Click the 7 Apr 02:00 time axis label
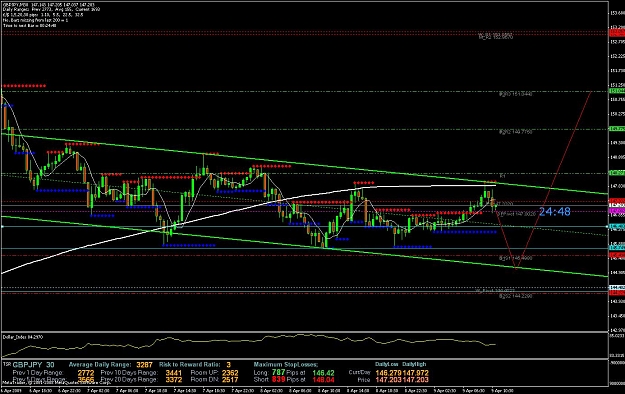 [x=98, y=390]
